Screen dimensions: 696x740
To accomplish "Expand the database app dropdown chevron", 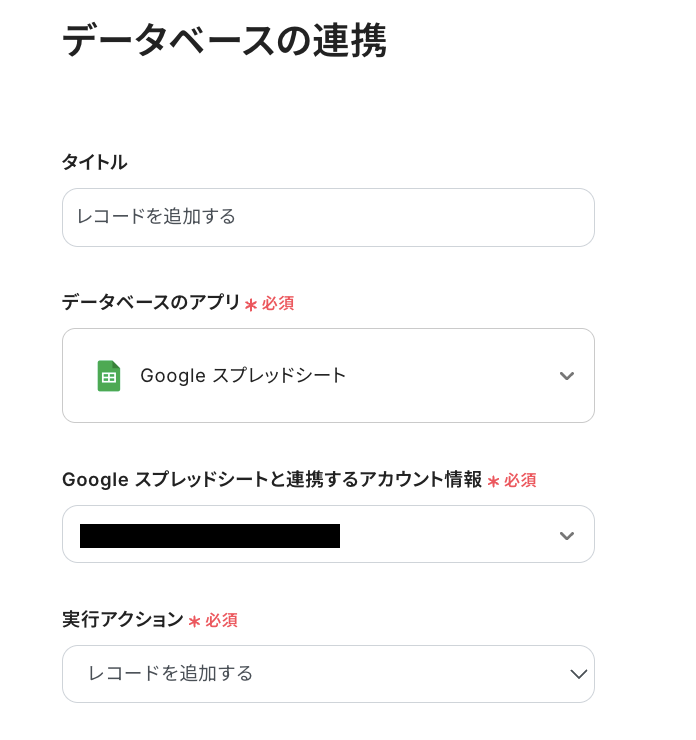I will 567,376.
